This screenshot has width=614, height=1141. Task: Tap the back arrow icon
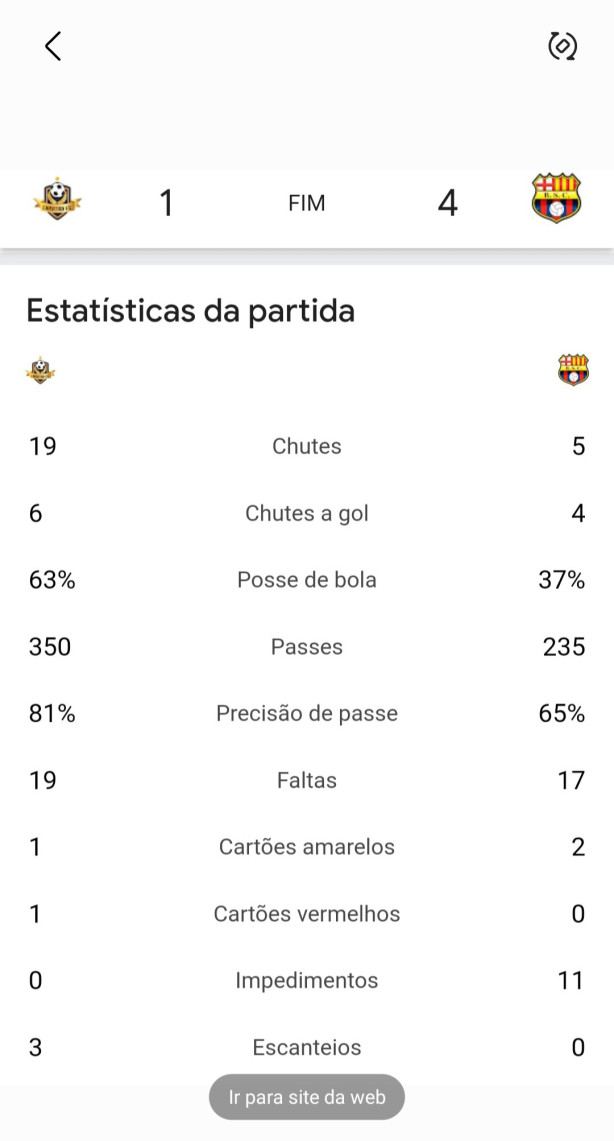[x=53, y=46]
